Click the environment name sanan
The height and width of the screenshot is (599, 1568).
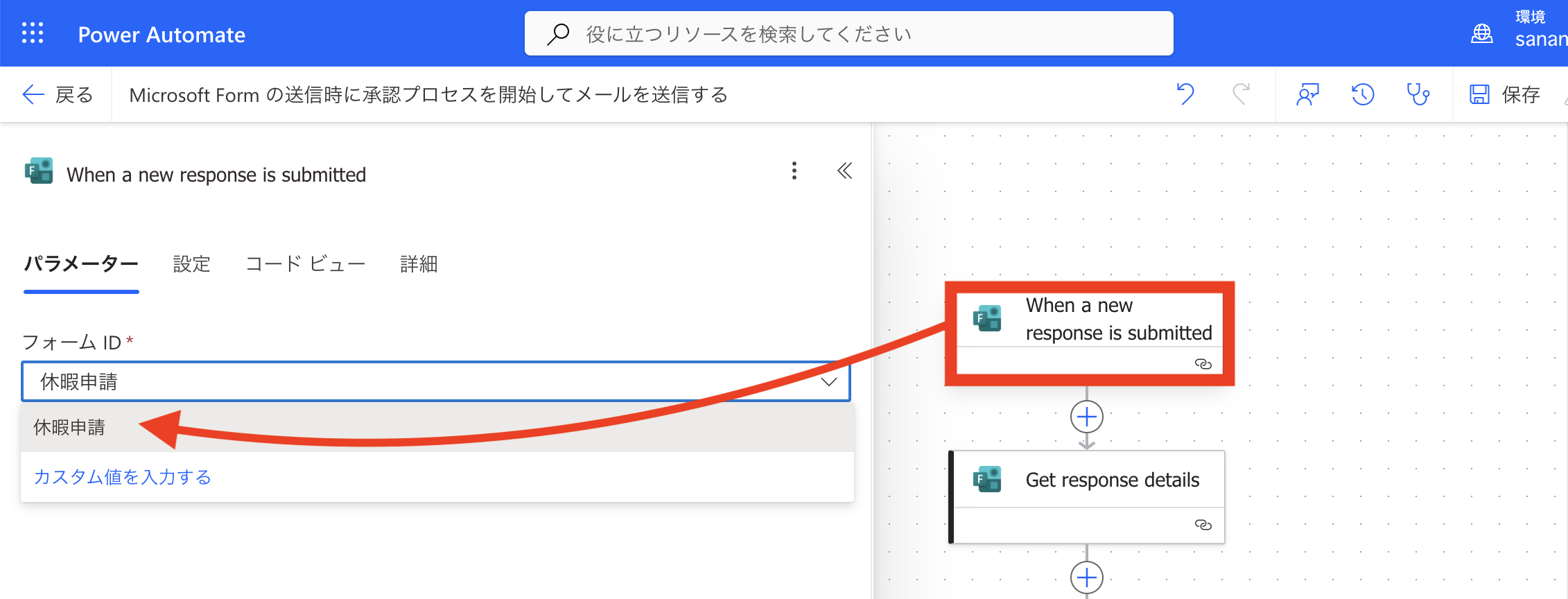[1541, 40]
